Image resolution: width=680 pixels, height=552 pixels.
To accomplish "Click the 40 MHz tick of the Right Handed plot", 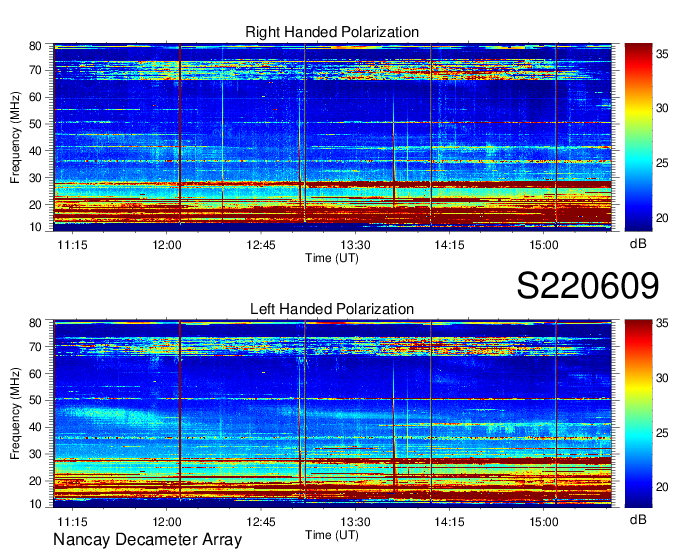I will coord(35,151).
